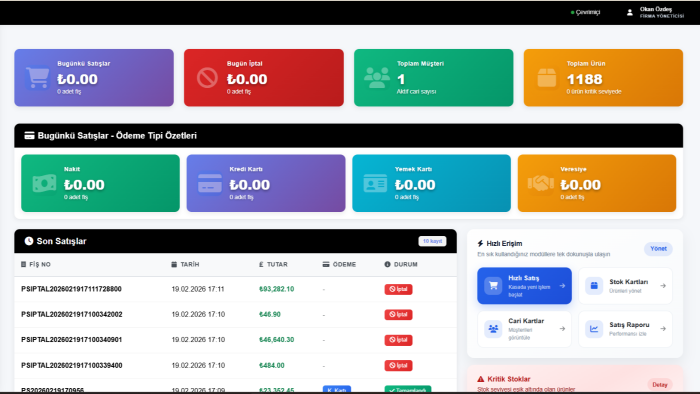
Task: Click the amount ₺484.00
Action: (x=271, y=365)
